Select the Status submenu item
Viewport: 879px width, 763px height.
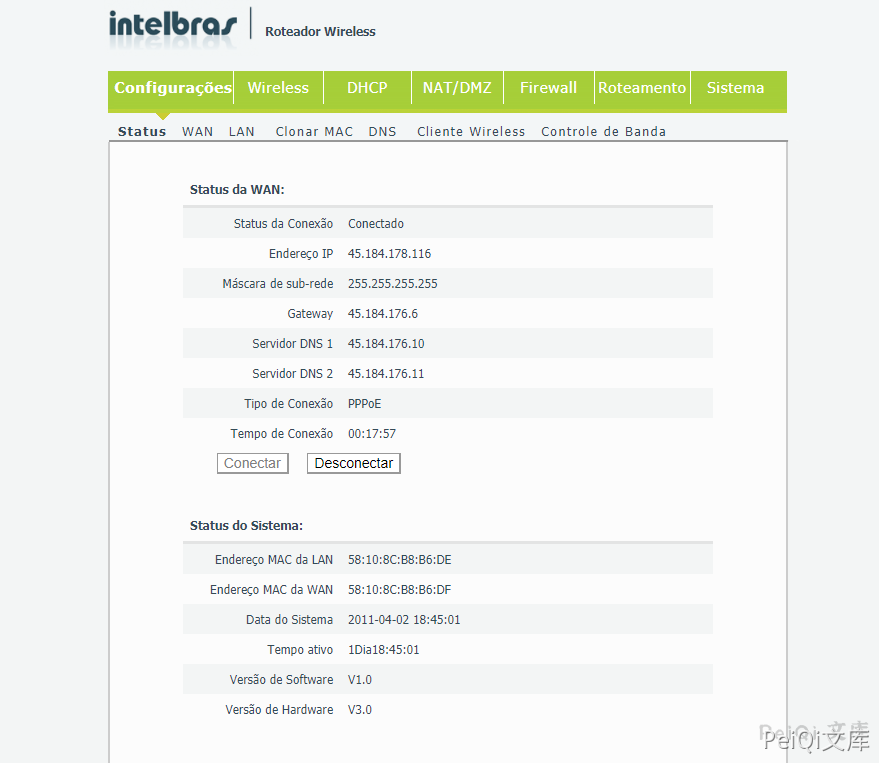142,132
